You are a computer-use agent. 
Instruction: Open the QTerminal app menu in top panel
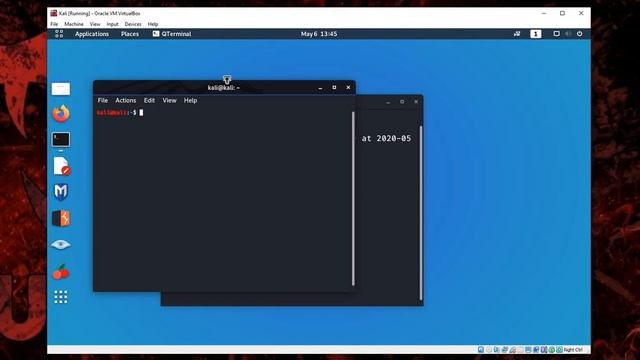[x=172, y=34]
